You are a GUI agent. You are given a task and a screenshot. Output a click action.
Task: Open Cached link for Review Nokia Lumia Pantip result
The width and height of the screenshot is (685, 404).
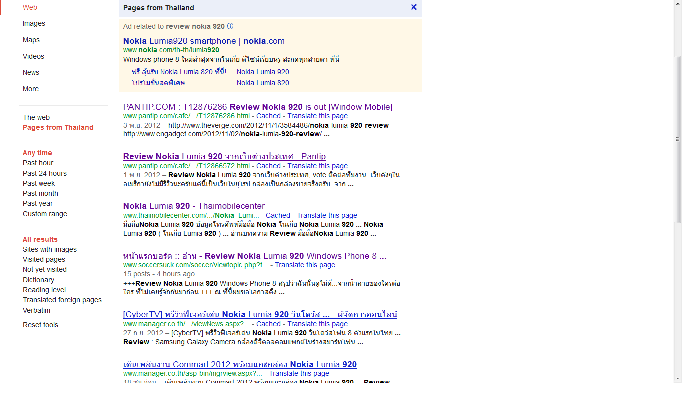268,166
